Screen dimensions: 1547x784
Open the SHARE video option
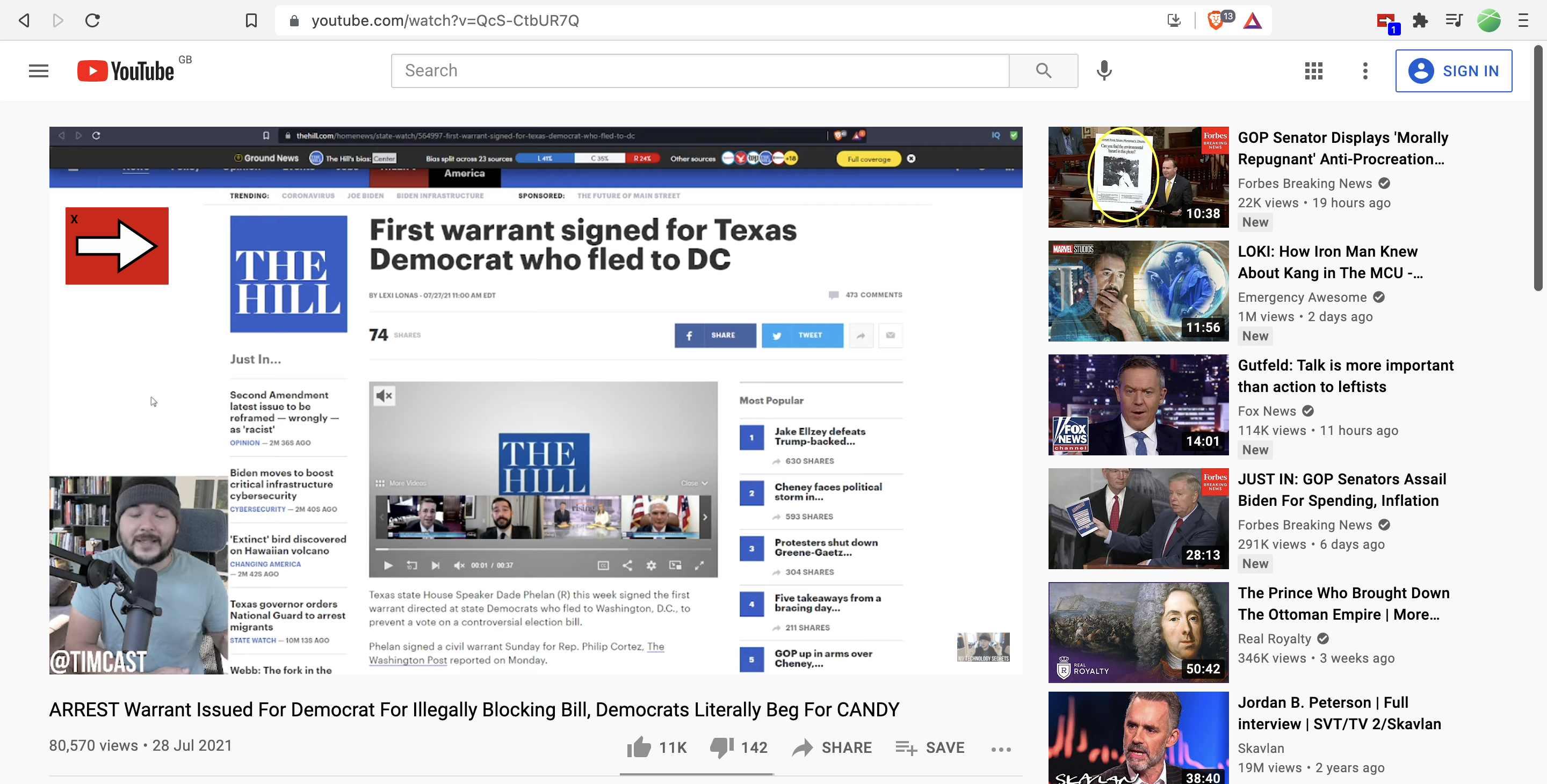pyautogui.click(x=832, y=747)
